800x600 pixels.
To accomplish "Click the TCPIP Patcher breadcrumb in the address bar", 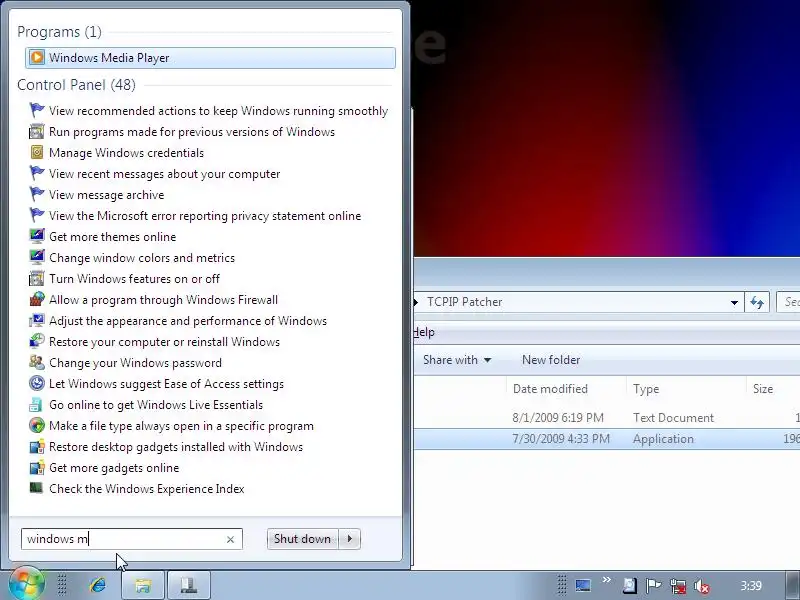I will coord(465,302).
